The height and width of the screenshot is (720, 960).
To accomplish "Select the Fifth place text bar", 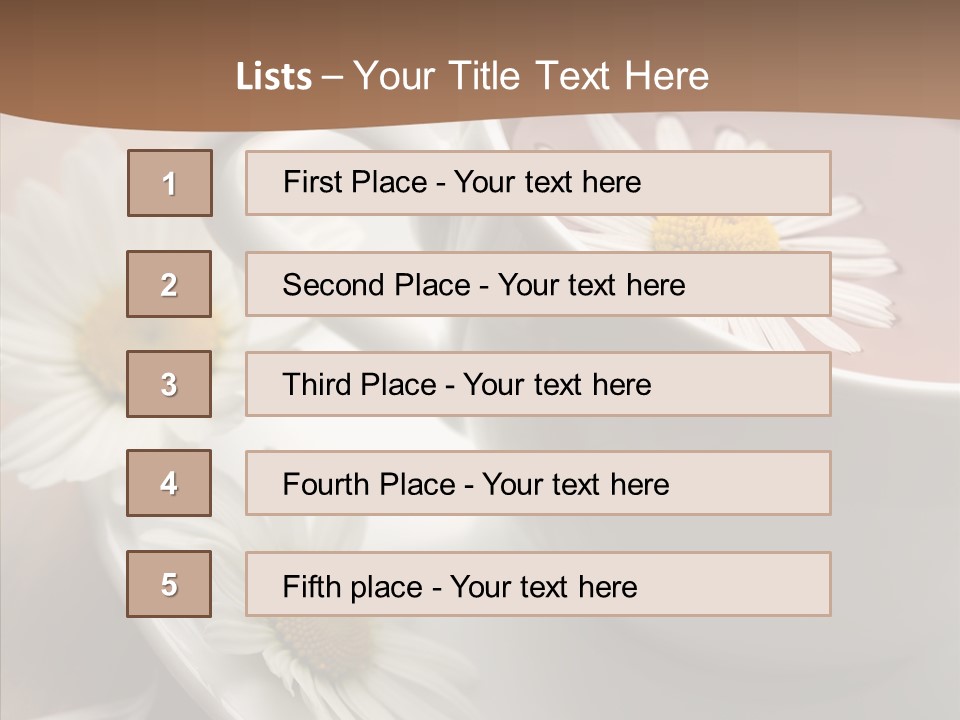I will (x=538, y=584).
